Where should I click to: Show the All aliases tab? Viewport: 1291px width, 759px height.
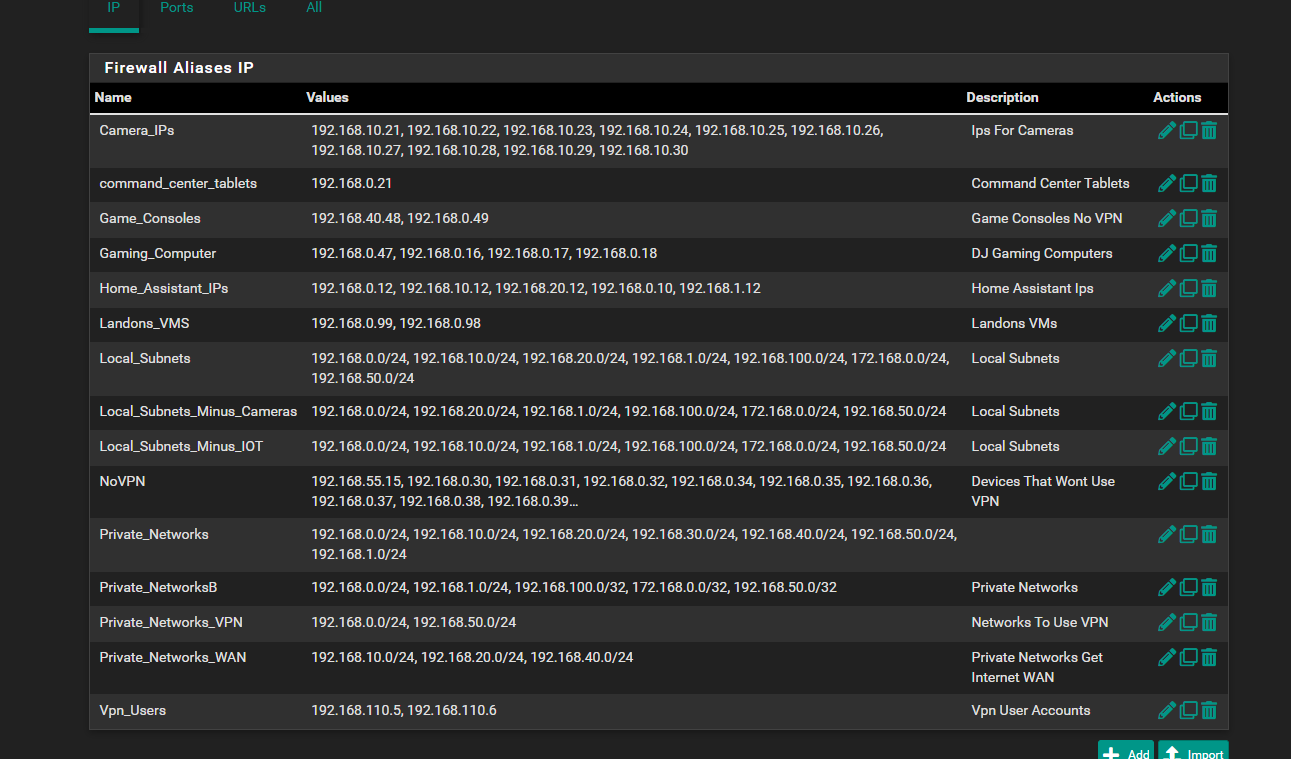(x=314, y=10)
